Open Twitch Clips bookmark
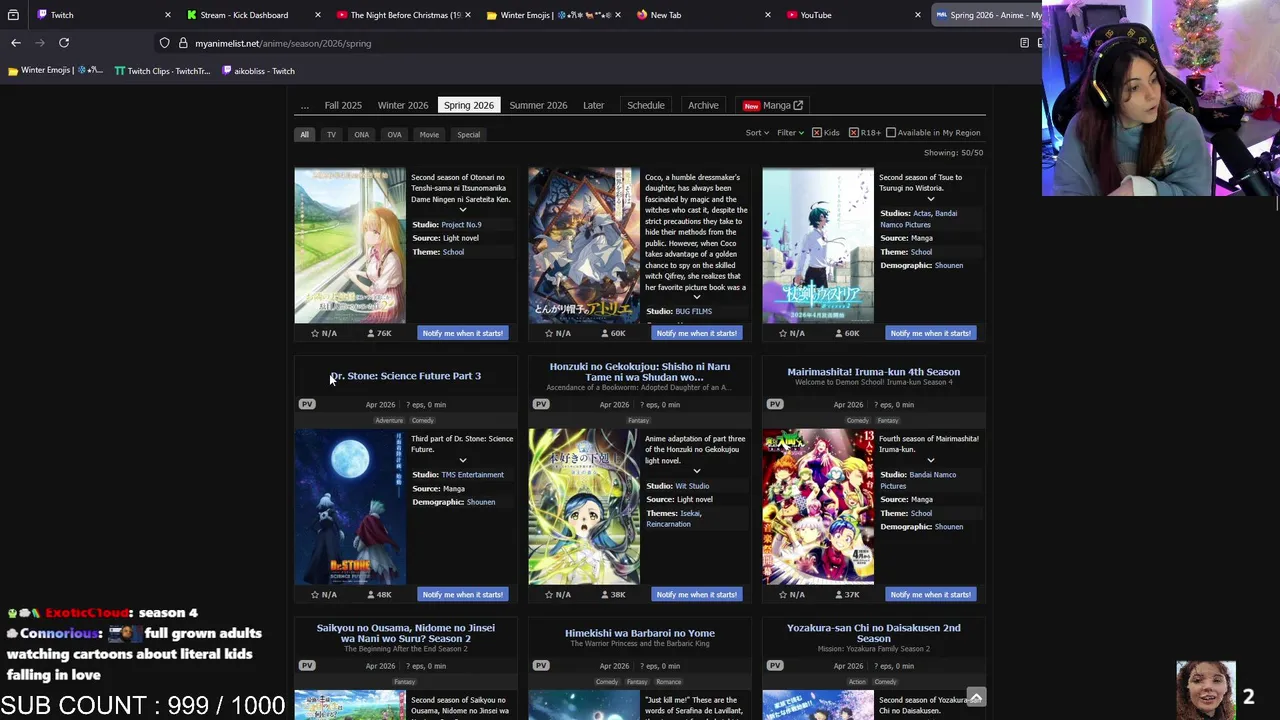The image size is (1280, 720). (x=162, y=71)
